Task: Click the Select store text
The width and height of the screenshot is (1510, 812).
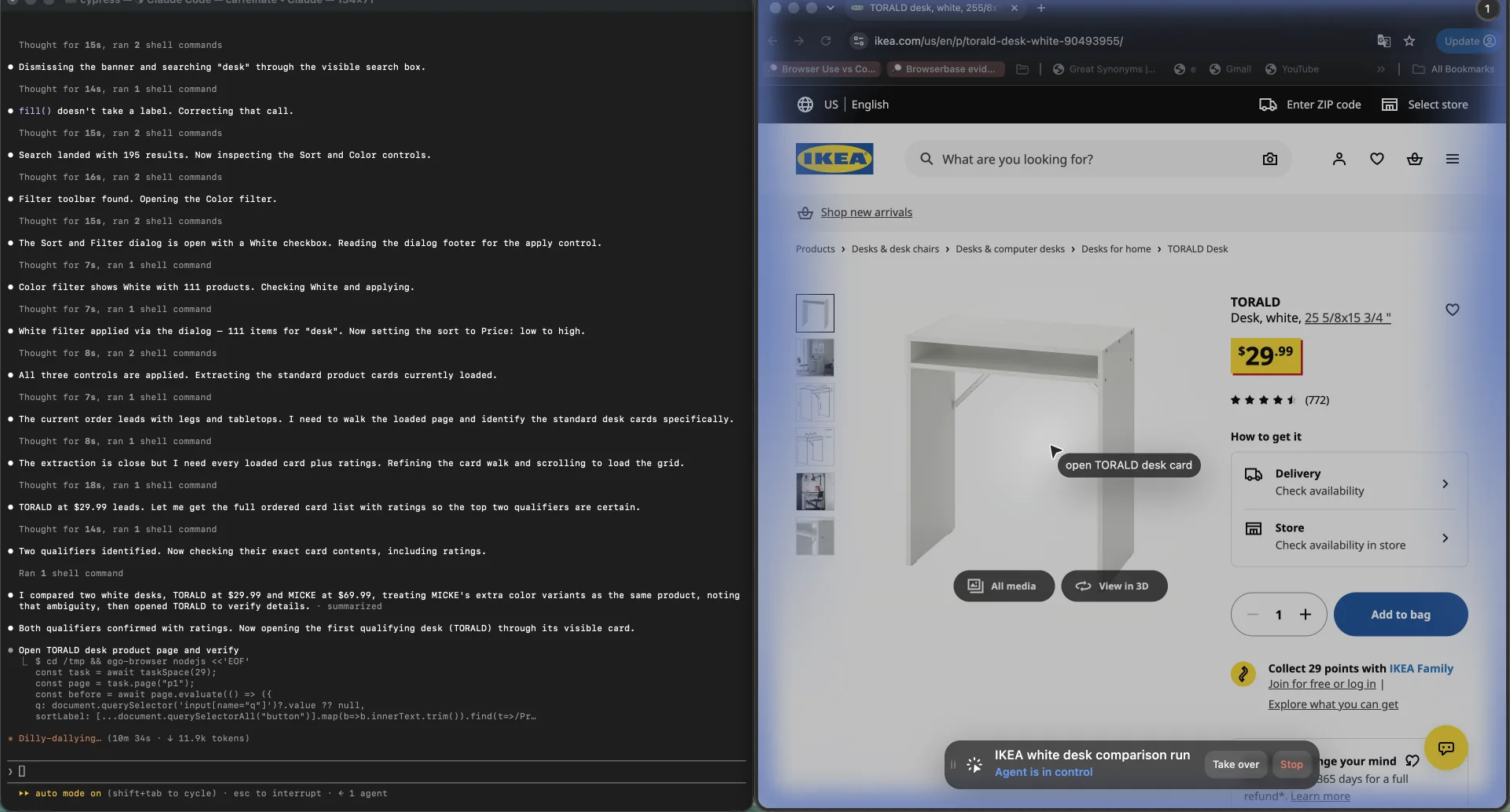Action: [x=1438, y=105]
